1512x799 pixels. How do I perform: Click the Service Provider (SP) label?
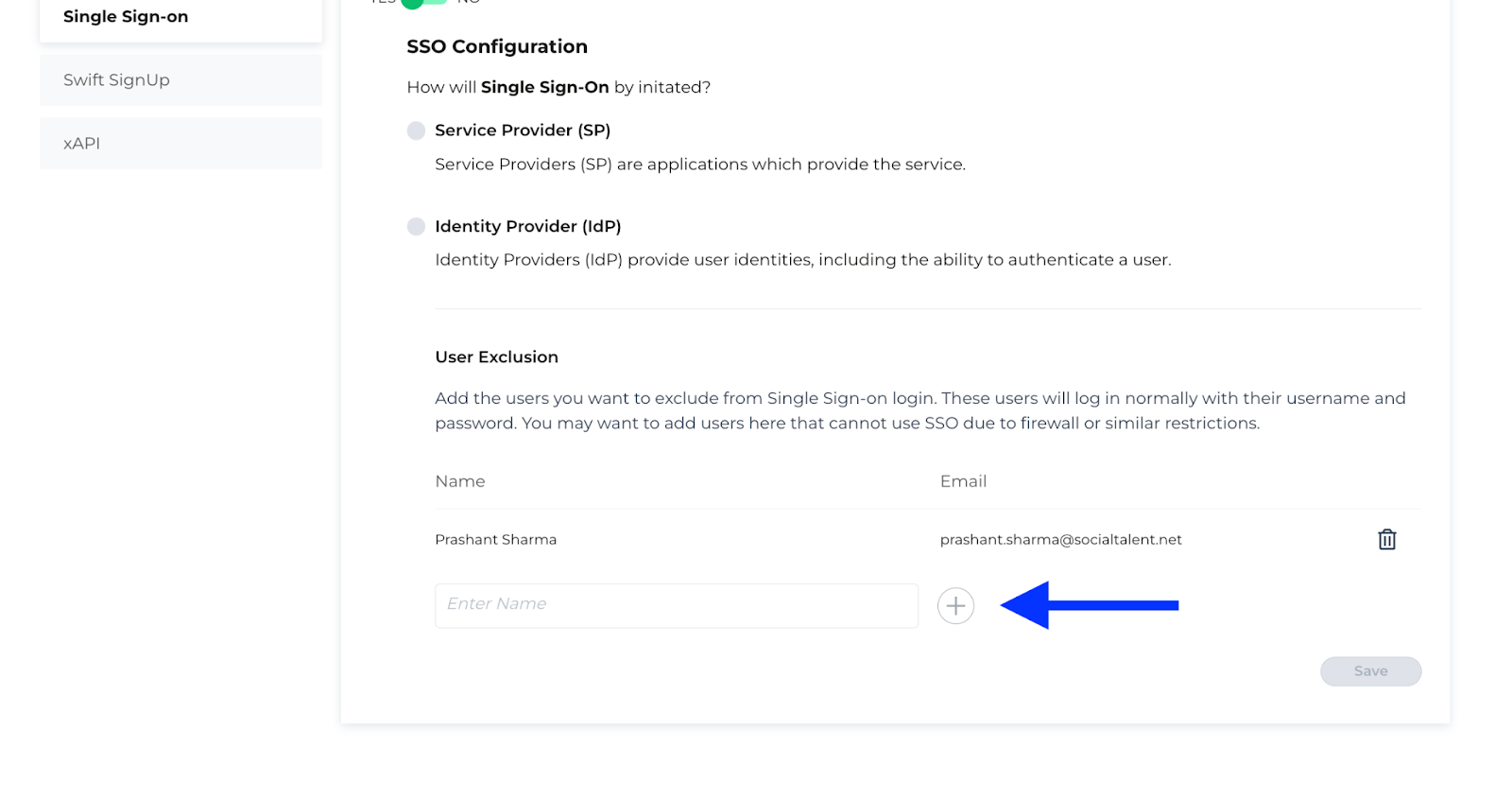click(523, 130)
